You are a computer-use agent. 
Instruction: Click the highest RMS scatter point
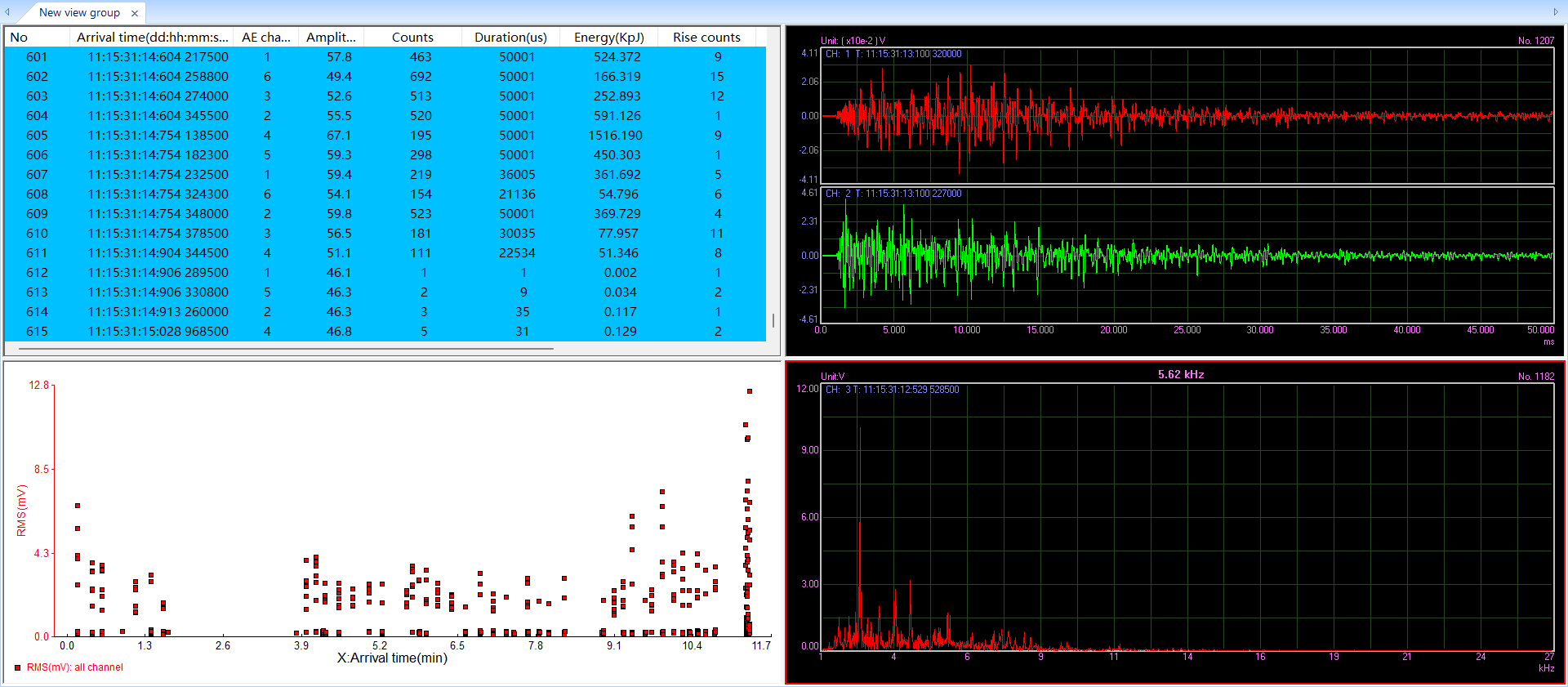click(x=749, y=391)
